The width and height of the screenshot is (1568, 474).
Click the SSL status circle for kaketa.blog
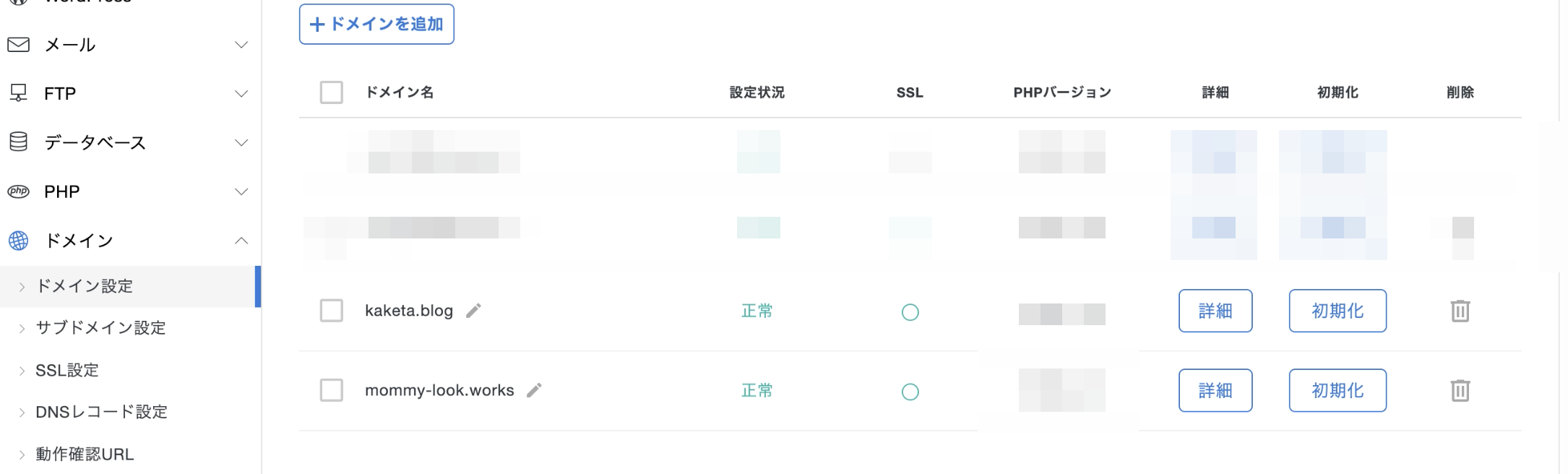[910, 312]
